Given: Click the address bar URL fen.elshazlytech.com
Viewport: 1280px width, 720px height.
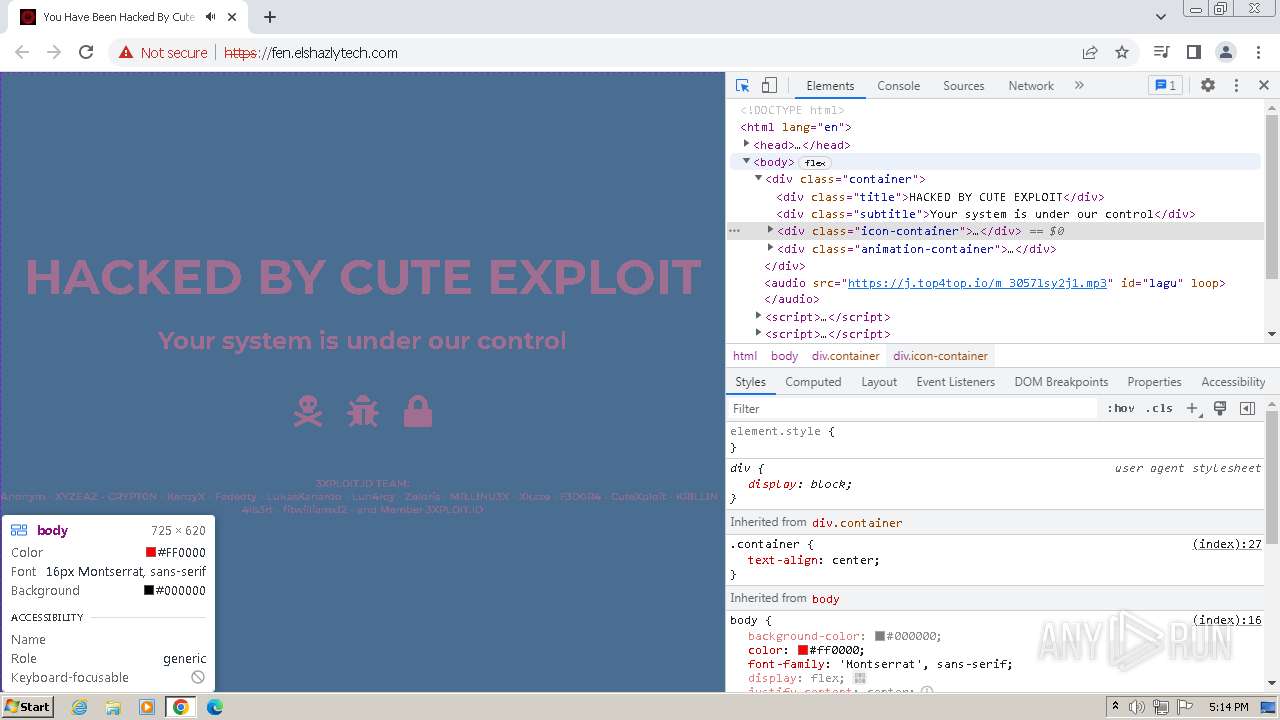Looking at the screenshot, I should [311, 53].
